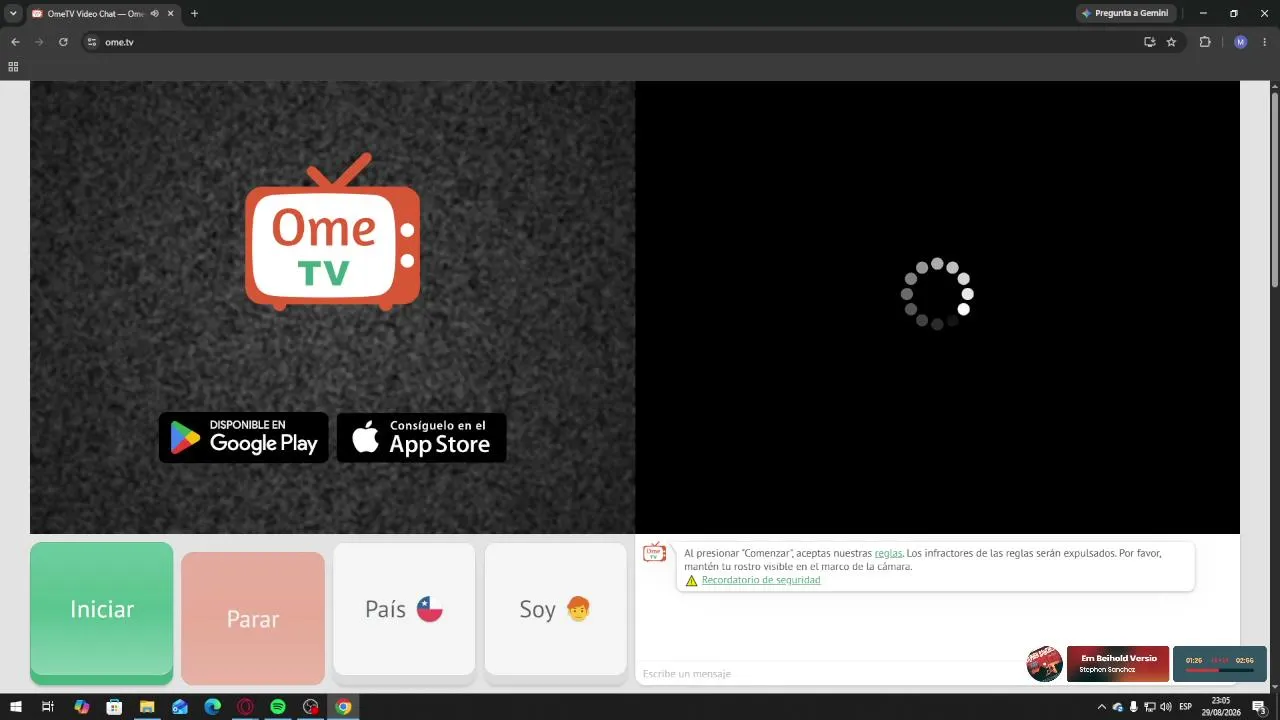Open network settings from the tray
Image resolution: width=1280 pixels, height=720 pixels.
[1150, 707]
